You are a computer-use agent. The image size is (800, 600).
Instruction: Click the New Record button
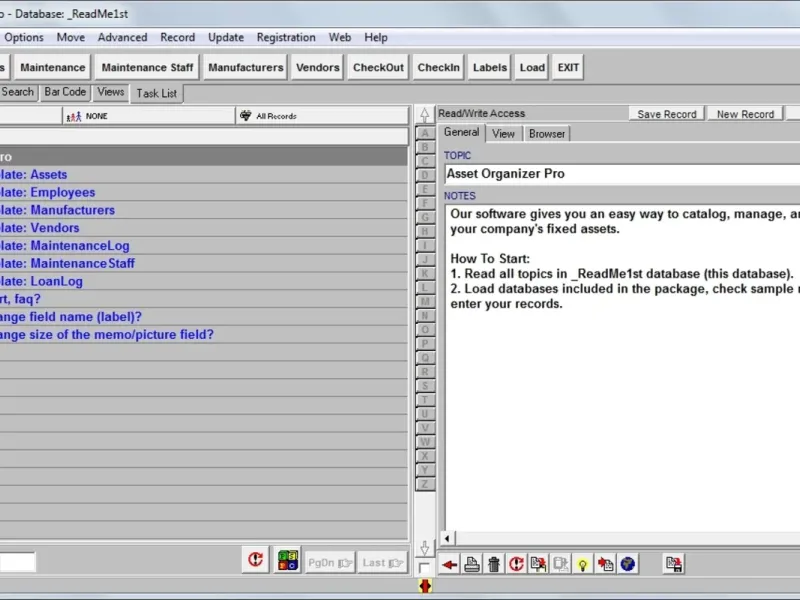pyautogui.click(x=745, y=114)
